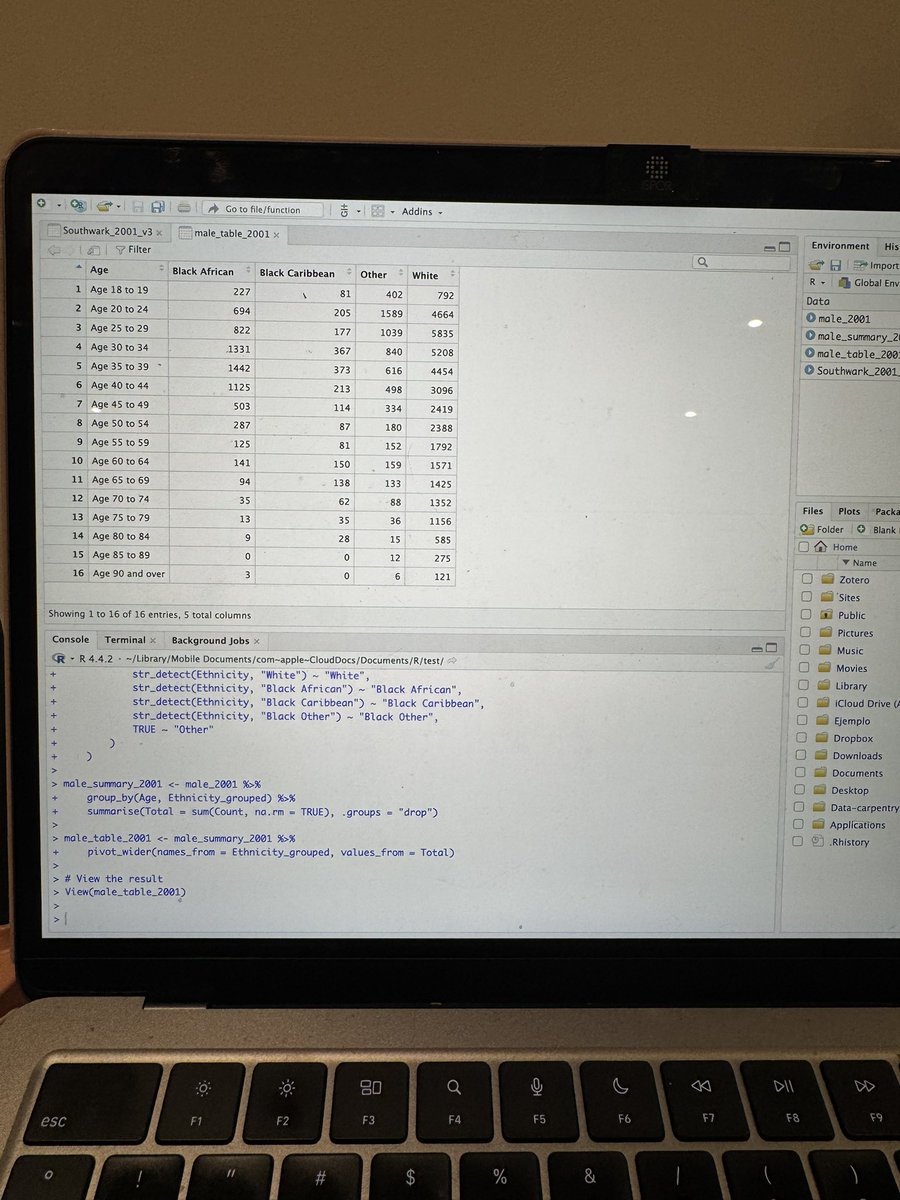Open the R language dropdown in Environment
The width and height of the screenshot is (900, 1200).
(817, 283)
